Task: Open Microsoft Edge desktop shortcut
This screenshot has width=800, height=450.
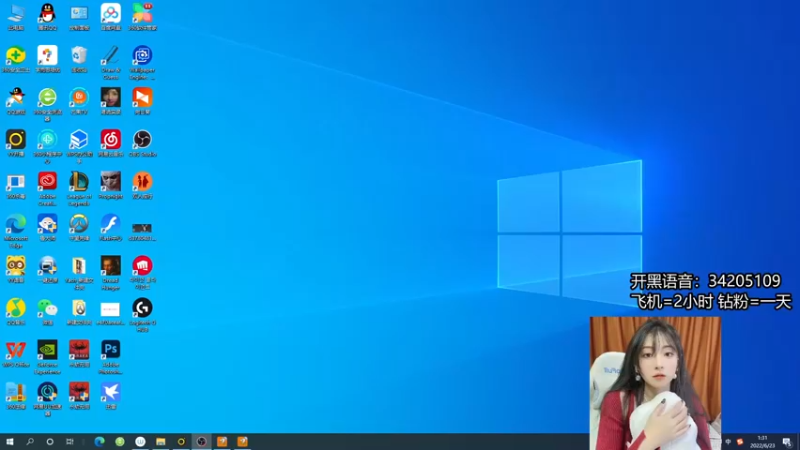Action: (16, 231)
